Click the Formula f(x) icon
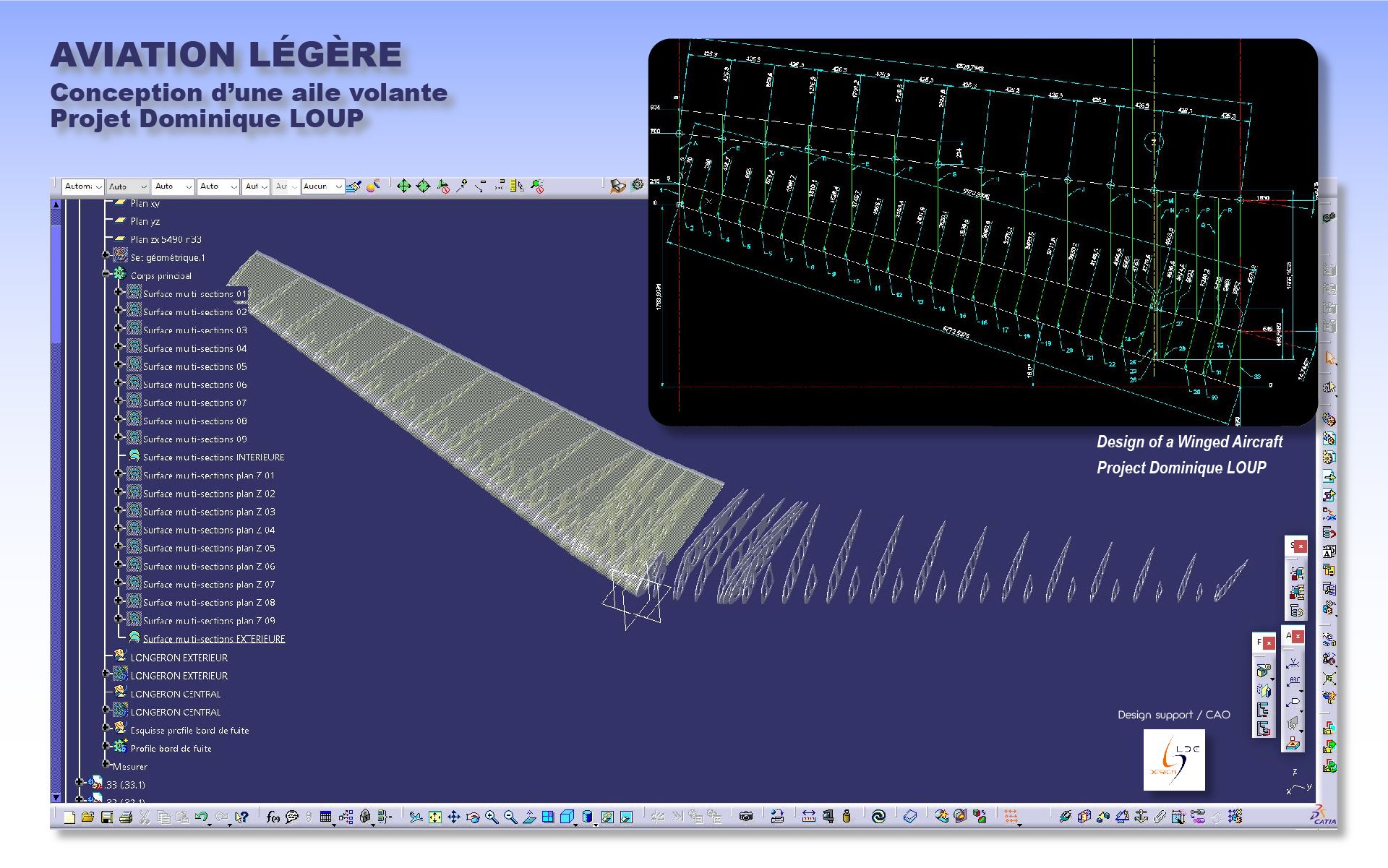The height and width of the screenshot is (868, 1388). tap(273, 817)
